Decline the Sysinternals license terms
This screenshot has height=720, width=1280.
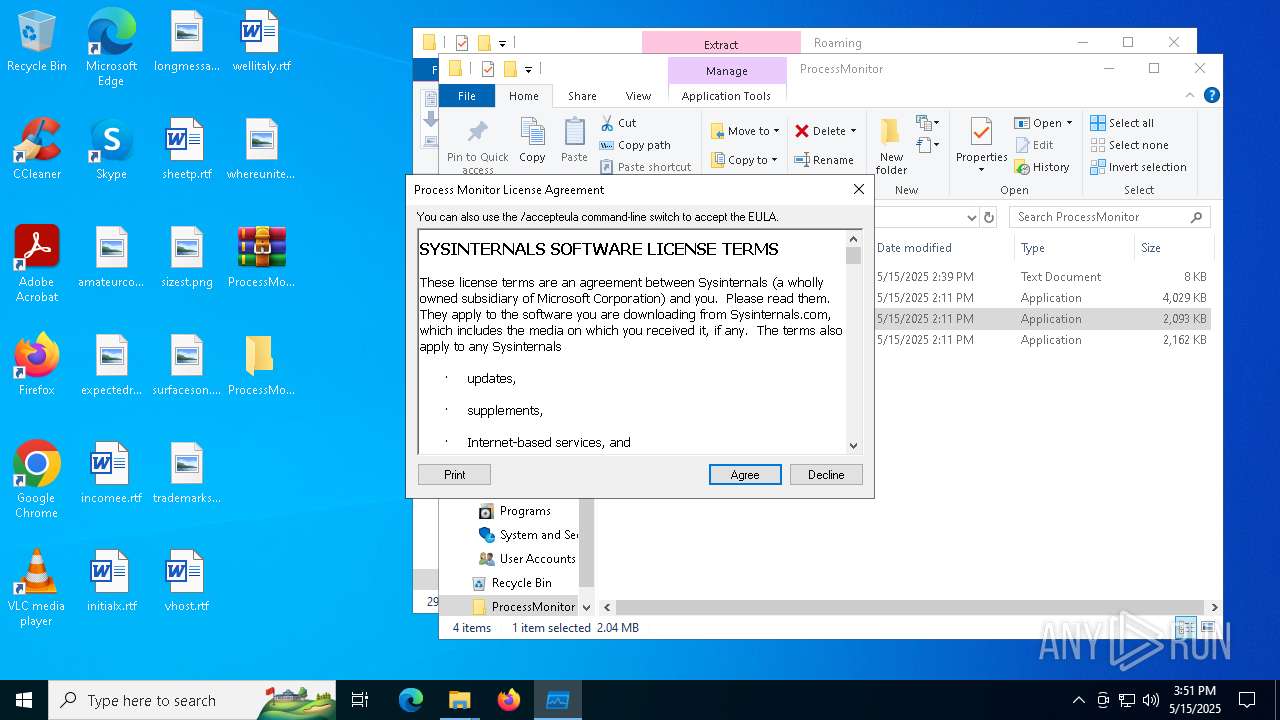[826, 474]
